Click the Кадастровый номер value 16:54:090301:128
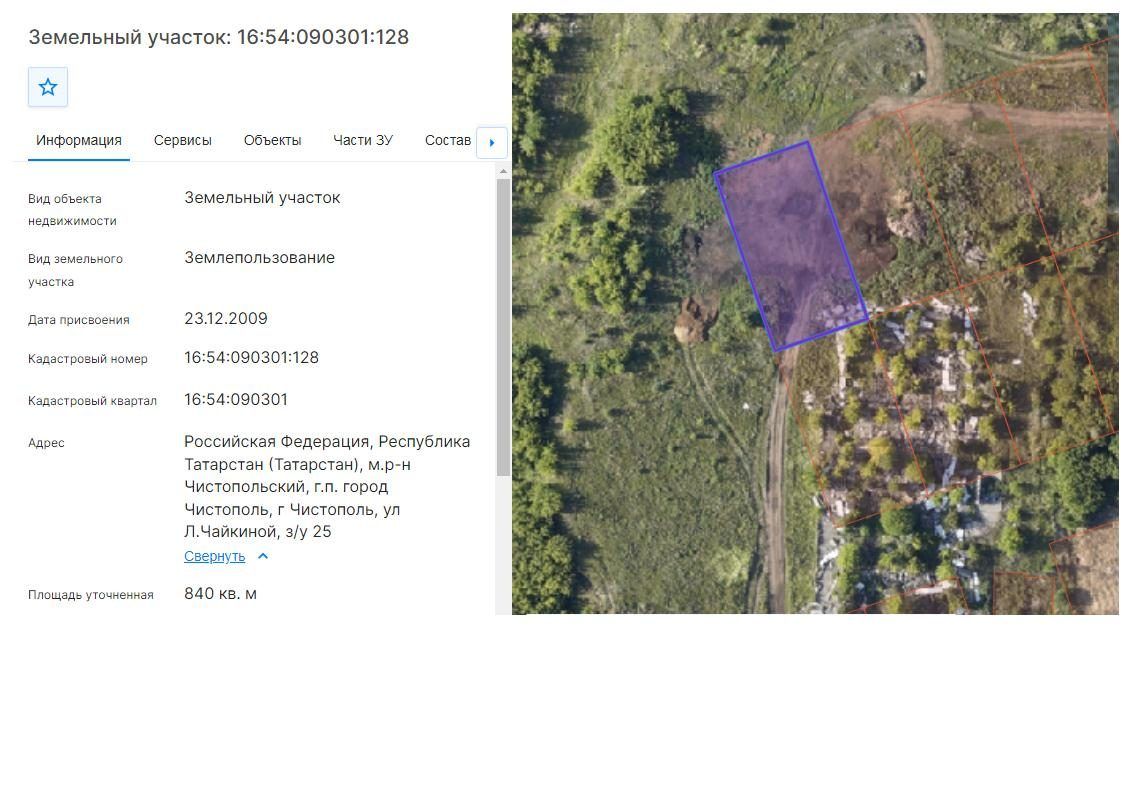Viewport: 1122px width, 793px height. [252, 357]
